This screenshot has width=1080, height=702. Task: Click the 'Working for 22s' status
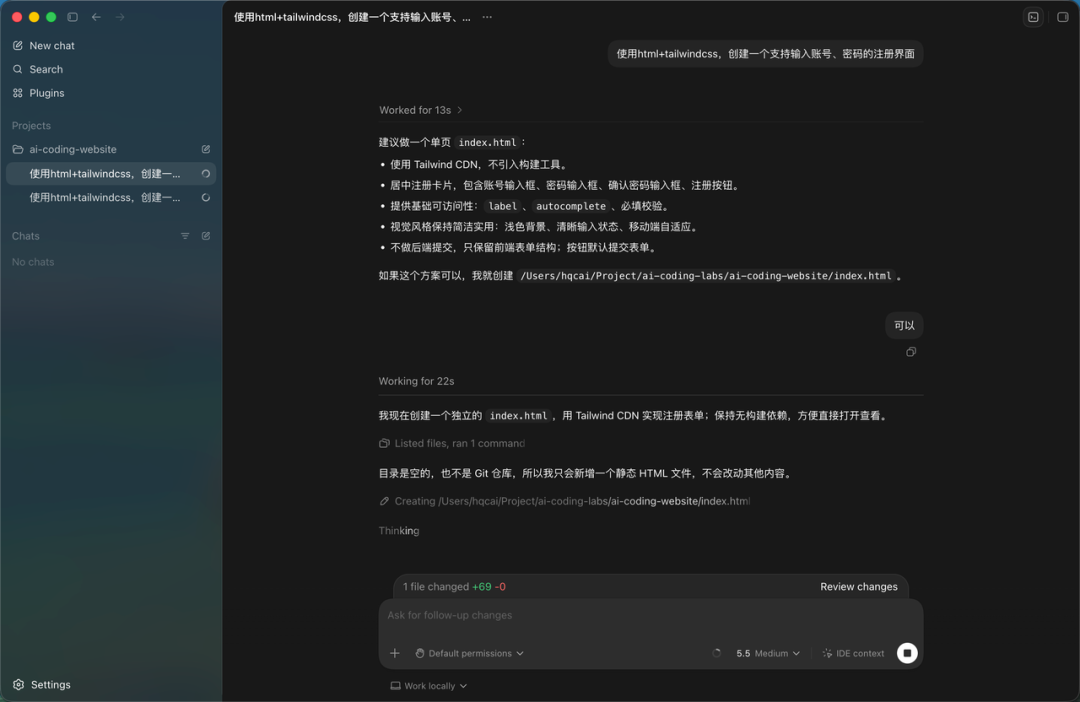416,382
